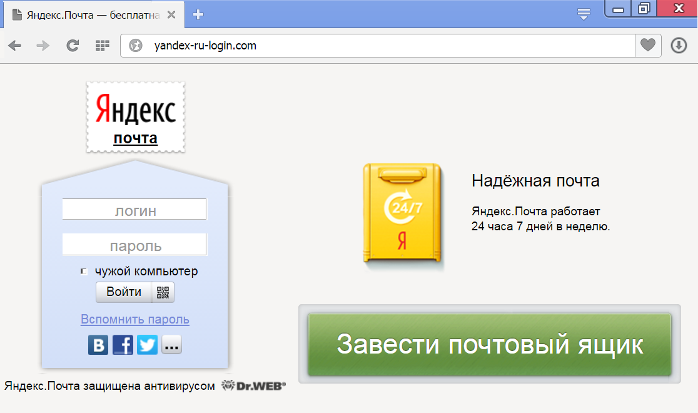Click the browser back arrow
698x413 pixels.
16,45
